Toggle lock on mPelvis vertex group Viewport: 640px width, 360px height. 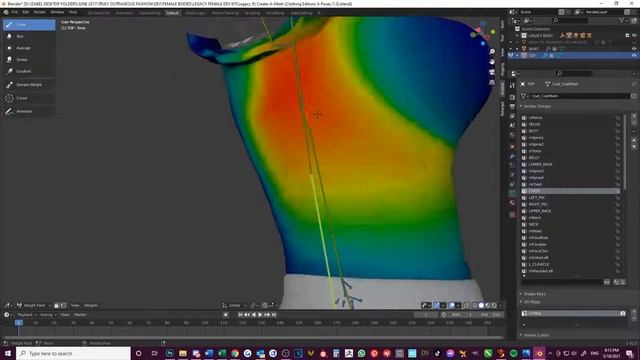pyautogui.click(x=618, y=118)
